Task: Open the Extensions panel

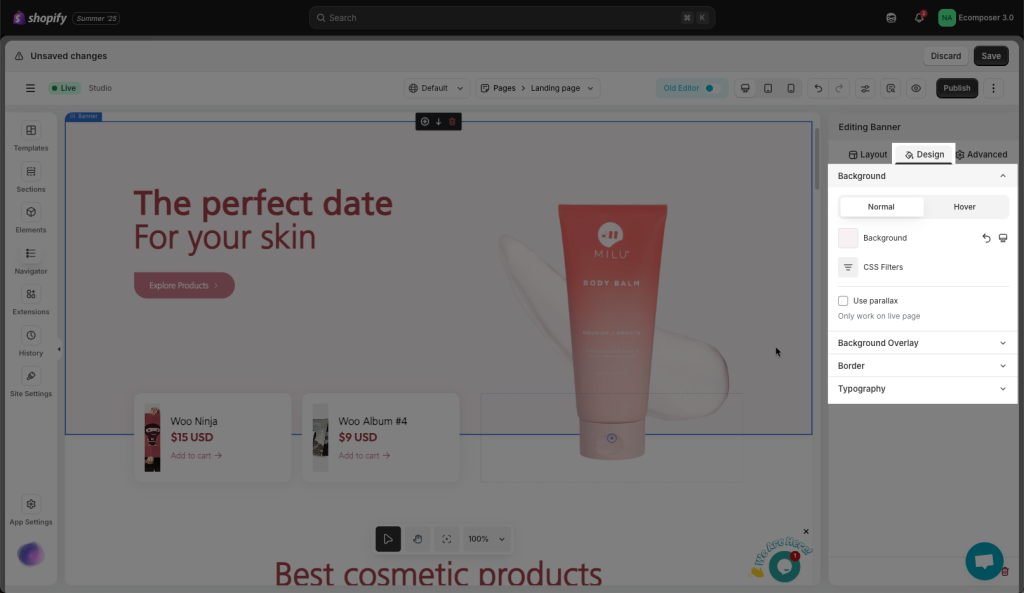Action: coord(31,301)
